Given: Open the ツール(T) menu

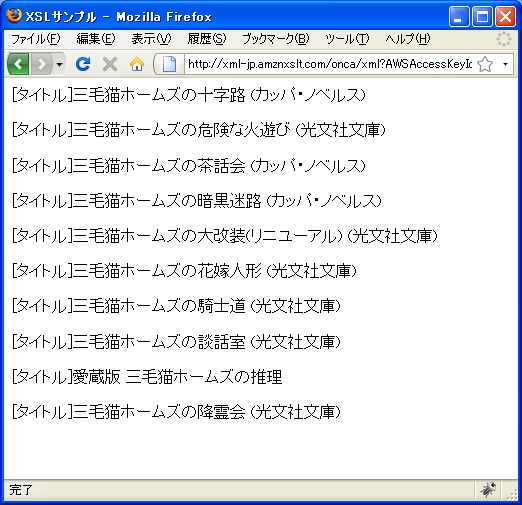Looking at the screenshot, I should point(347,39).
